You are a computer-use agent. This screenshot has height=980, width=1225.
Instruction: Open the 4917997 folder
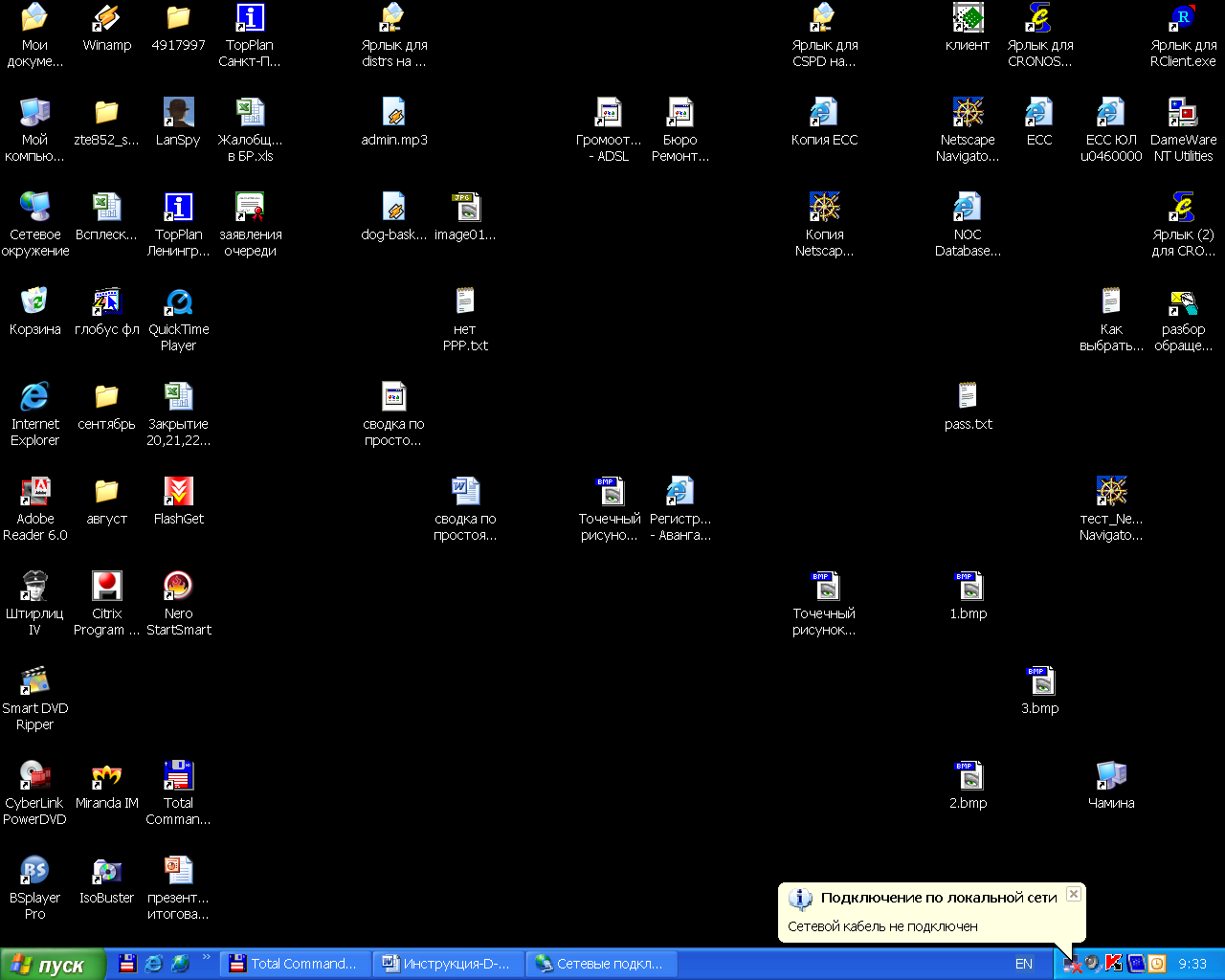(178, 28)
